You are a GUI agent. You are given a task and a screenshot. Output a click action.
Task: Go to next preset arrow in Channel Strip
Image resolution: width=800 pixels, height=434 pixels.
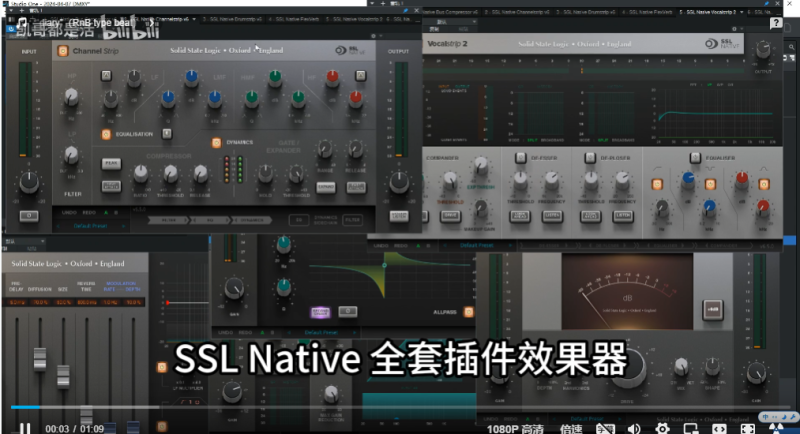point(123,226)
